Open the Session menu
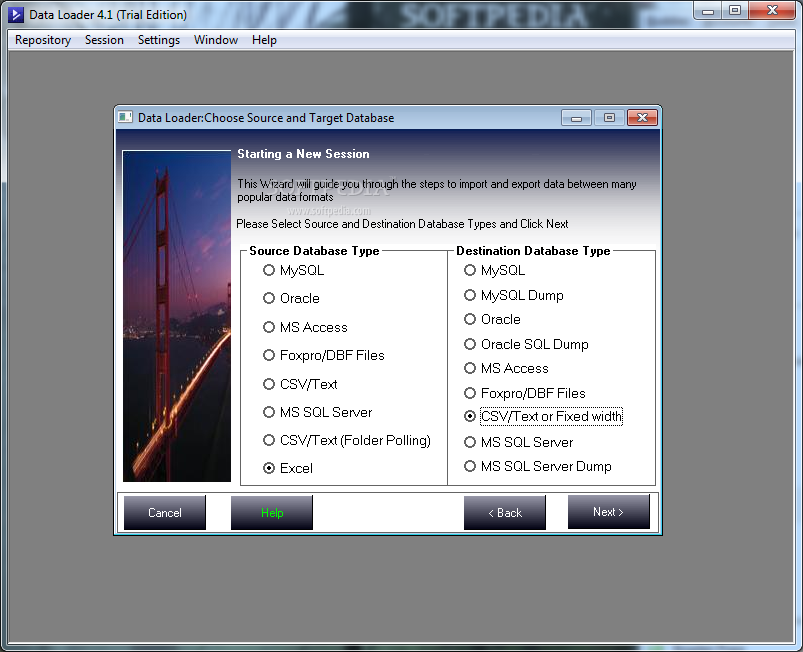Screen dimensions: 803x652 [x=104, y=40]
